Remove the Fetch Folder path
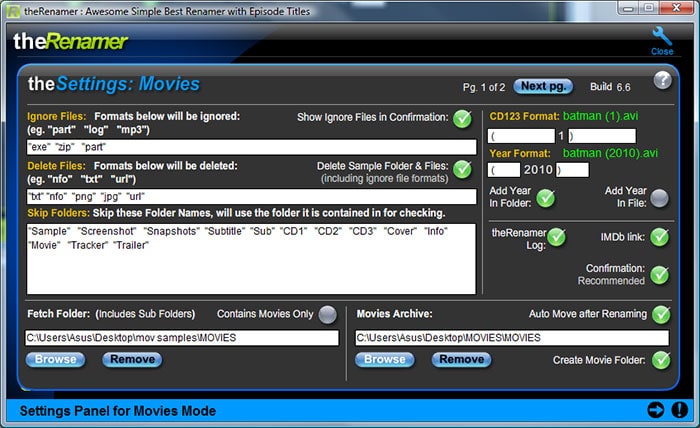This screenshot has width=700, height=428. [x=132, y=359]
